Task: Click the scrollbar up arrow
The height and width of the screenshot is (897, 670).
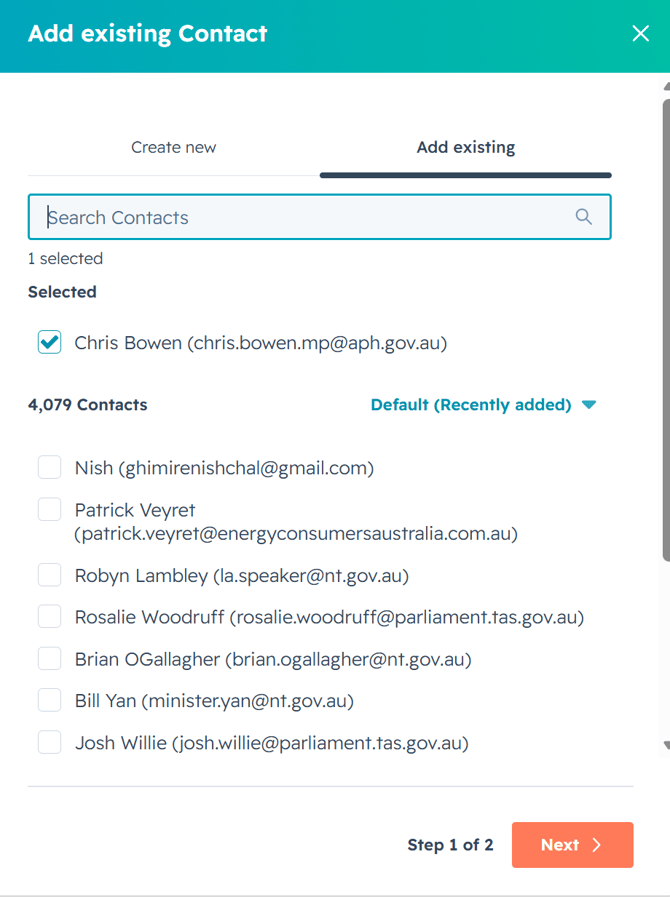Action: 667,86
